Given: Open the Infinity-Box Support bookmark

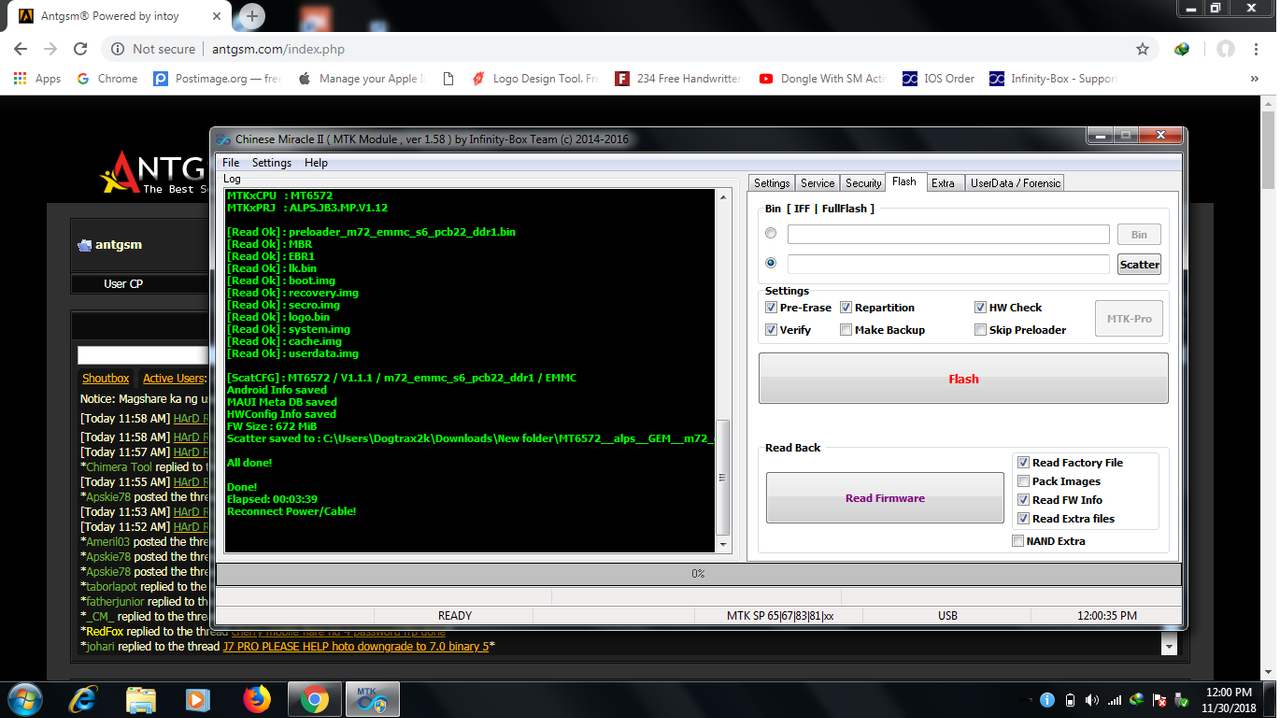Looking at the screenshot, I should click(x=1052, y=78).
